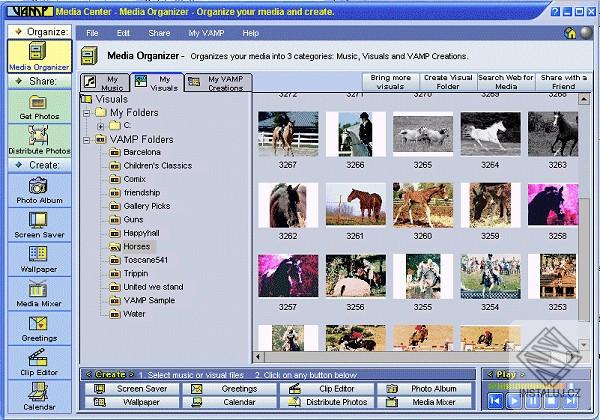Open the My VAMP menu

click(x=206, y=33)
